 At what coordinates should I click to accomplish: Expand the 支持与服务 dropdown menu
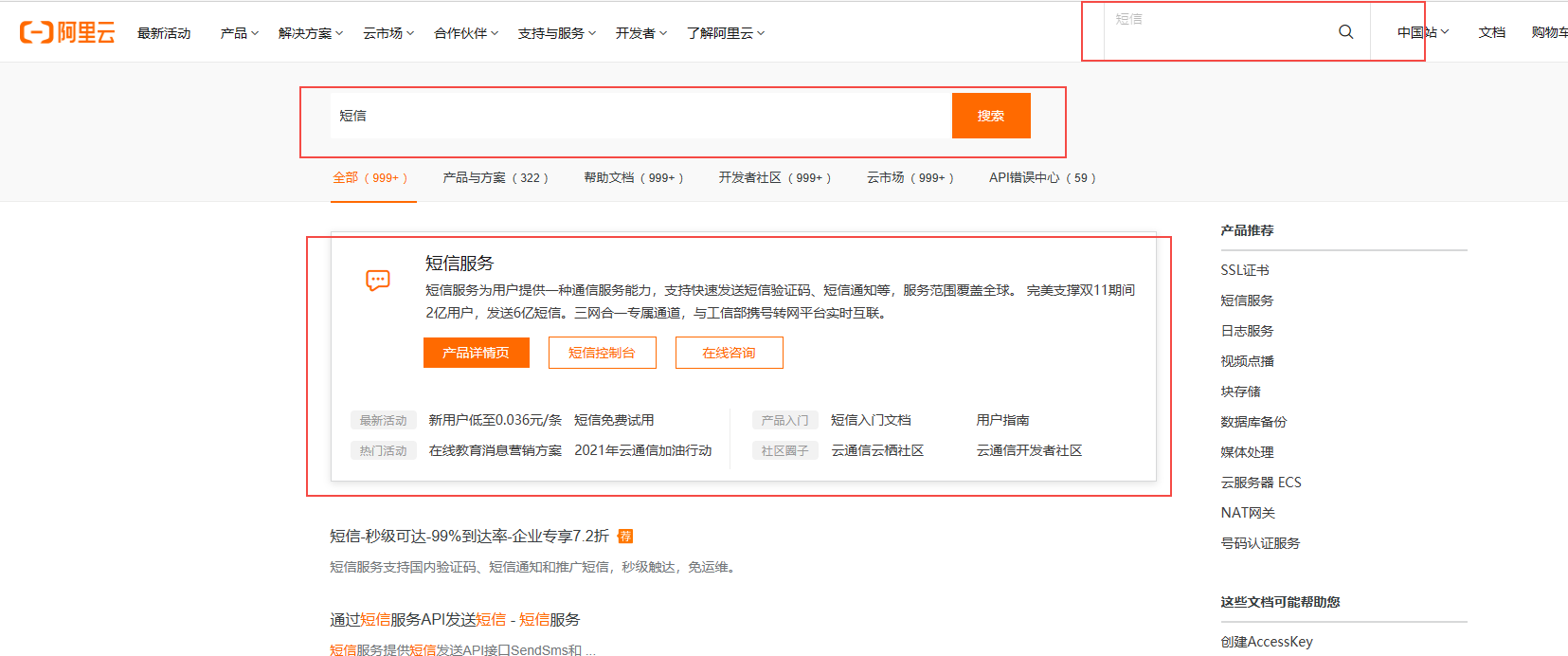(x=557, y=33)
